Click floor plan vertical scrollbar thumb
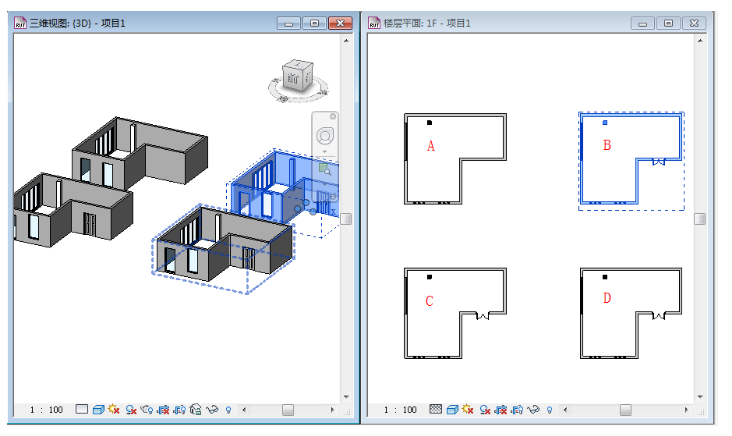This screenshot has width=732, height=436. [x=700, y=219]
